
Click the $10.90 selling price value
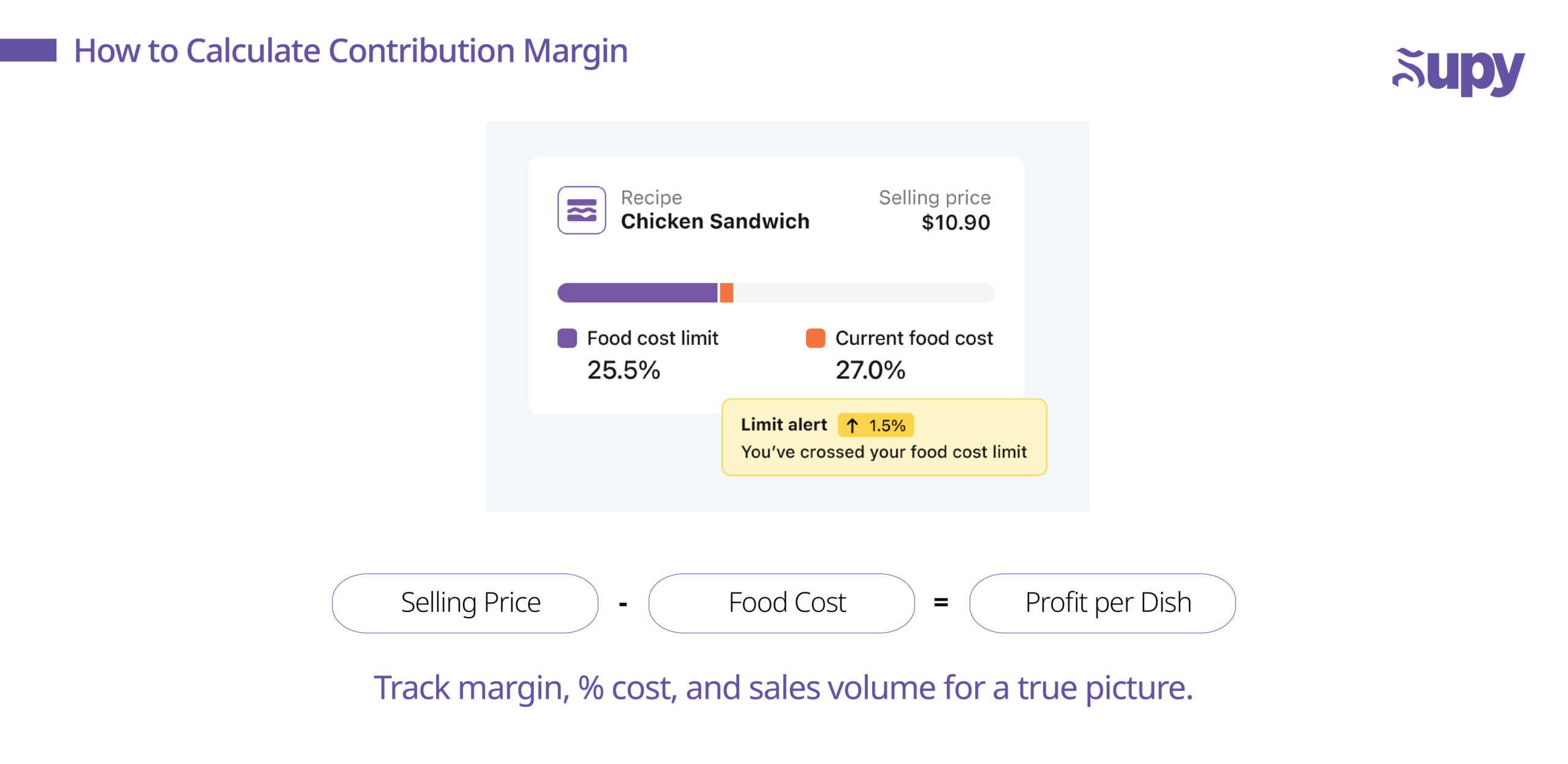click(x=956, y=222)
